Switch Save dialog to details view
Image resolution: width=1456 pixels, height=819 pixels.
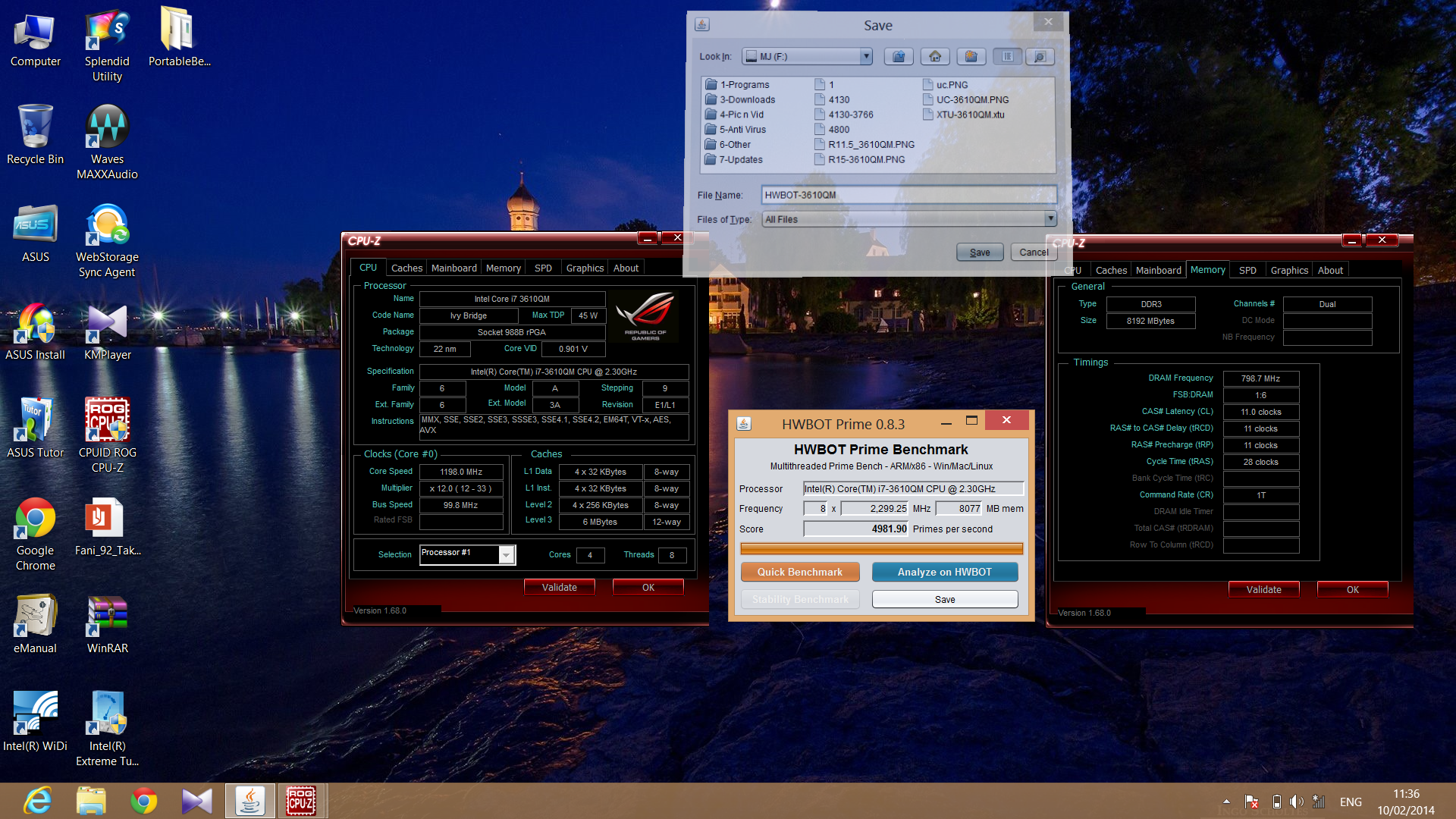(1040, 57)
